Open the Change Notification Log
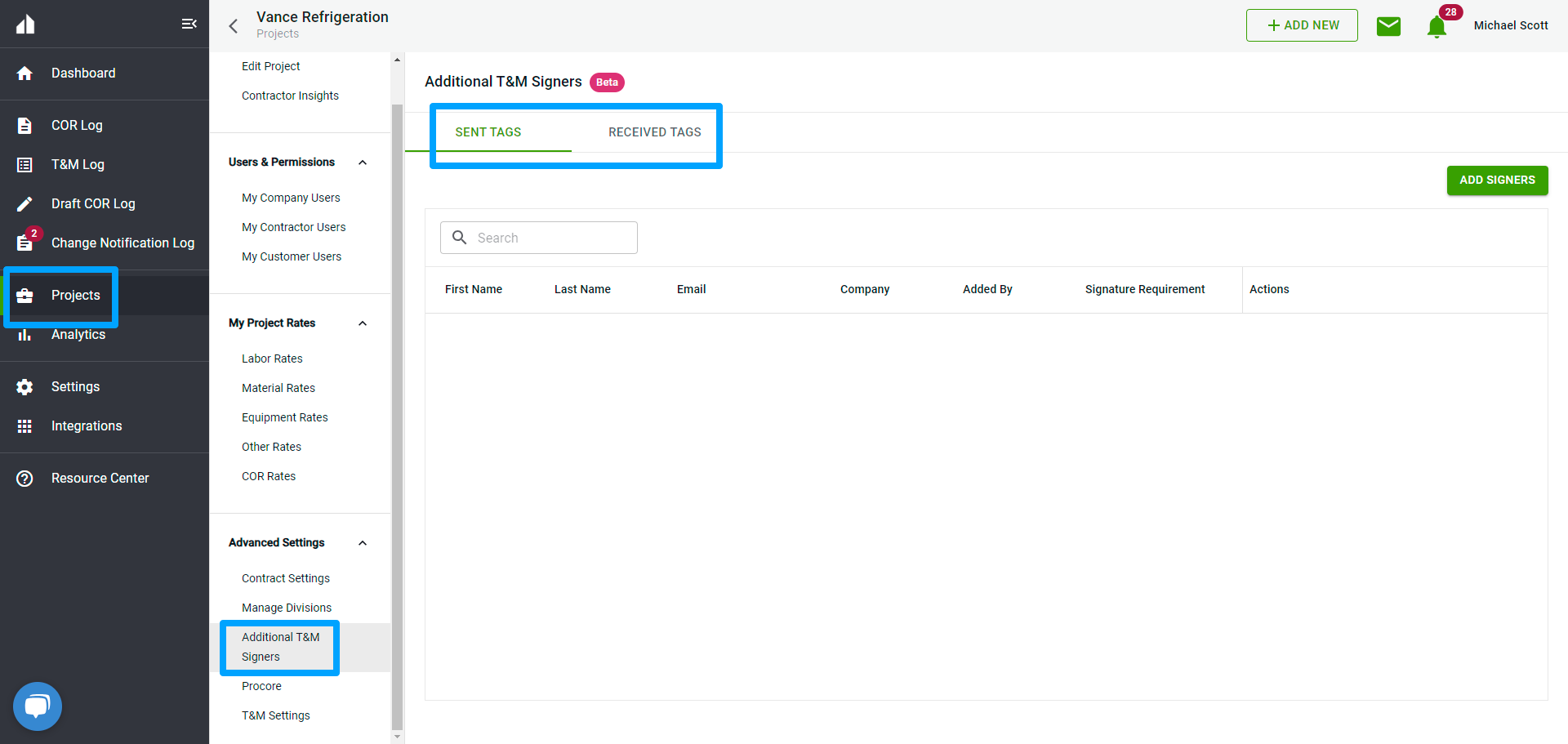1568x744 pixels. coord(122,243)
